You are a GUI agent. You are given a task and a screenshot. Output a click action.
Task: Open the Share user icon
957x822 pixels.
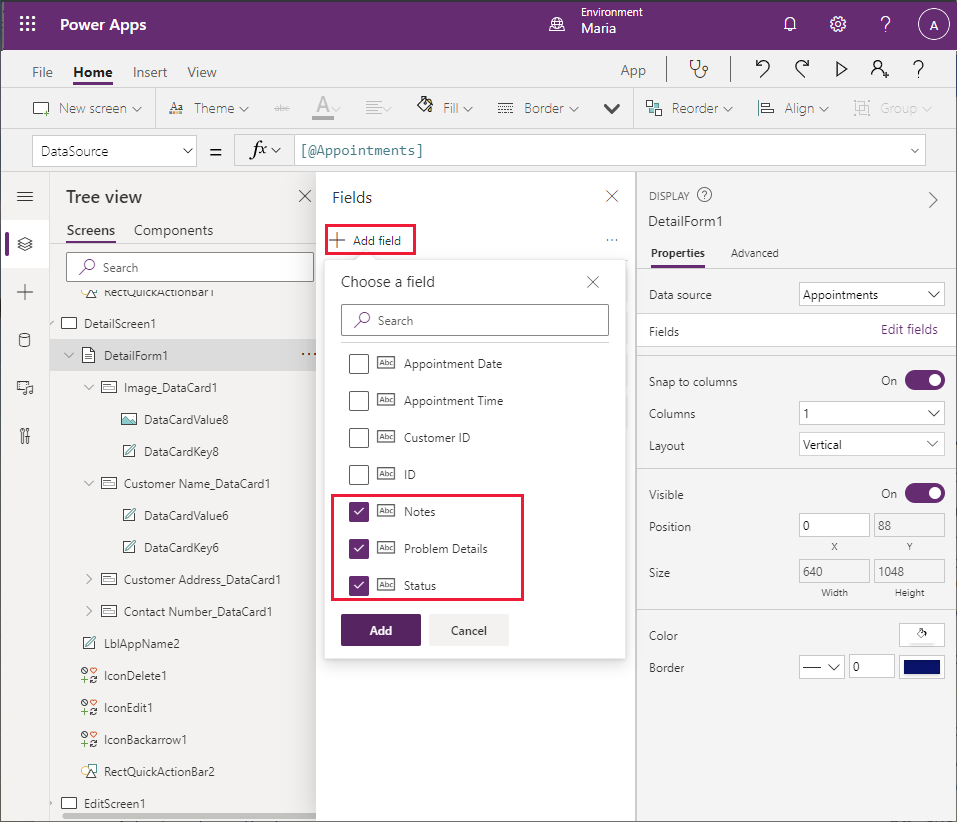tap(879, 69)
